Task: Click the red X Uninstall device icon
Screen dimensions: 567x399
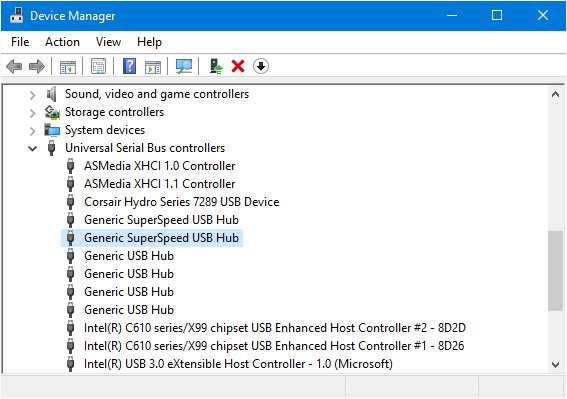Action: 238,67
